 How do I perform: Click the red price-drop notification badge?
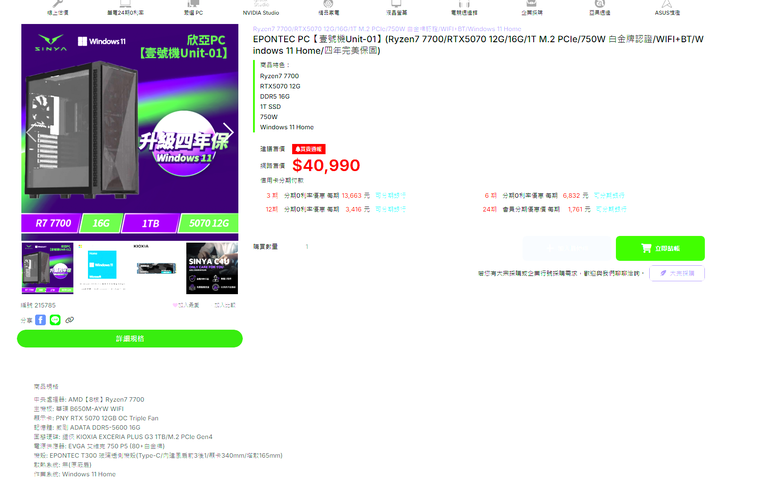point(309,149)
